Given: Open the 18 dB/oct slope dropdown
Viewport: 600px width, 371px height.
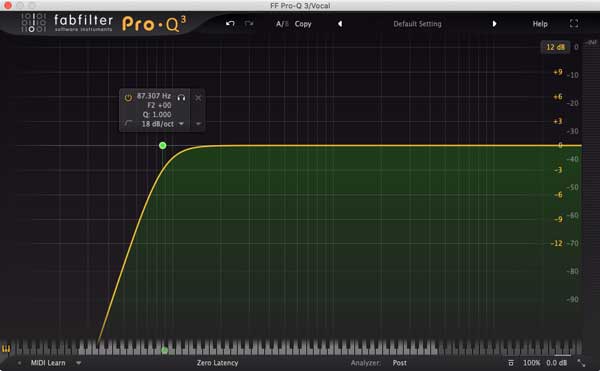Looking at the screenshot, I should pos(162,124).
